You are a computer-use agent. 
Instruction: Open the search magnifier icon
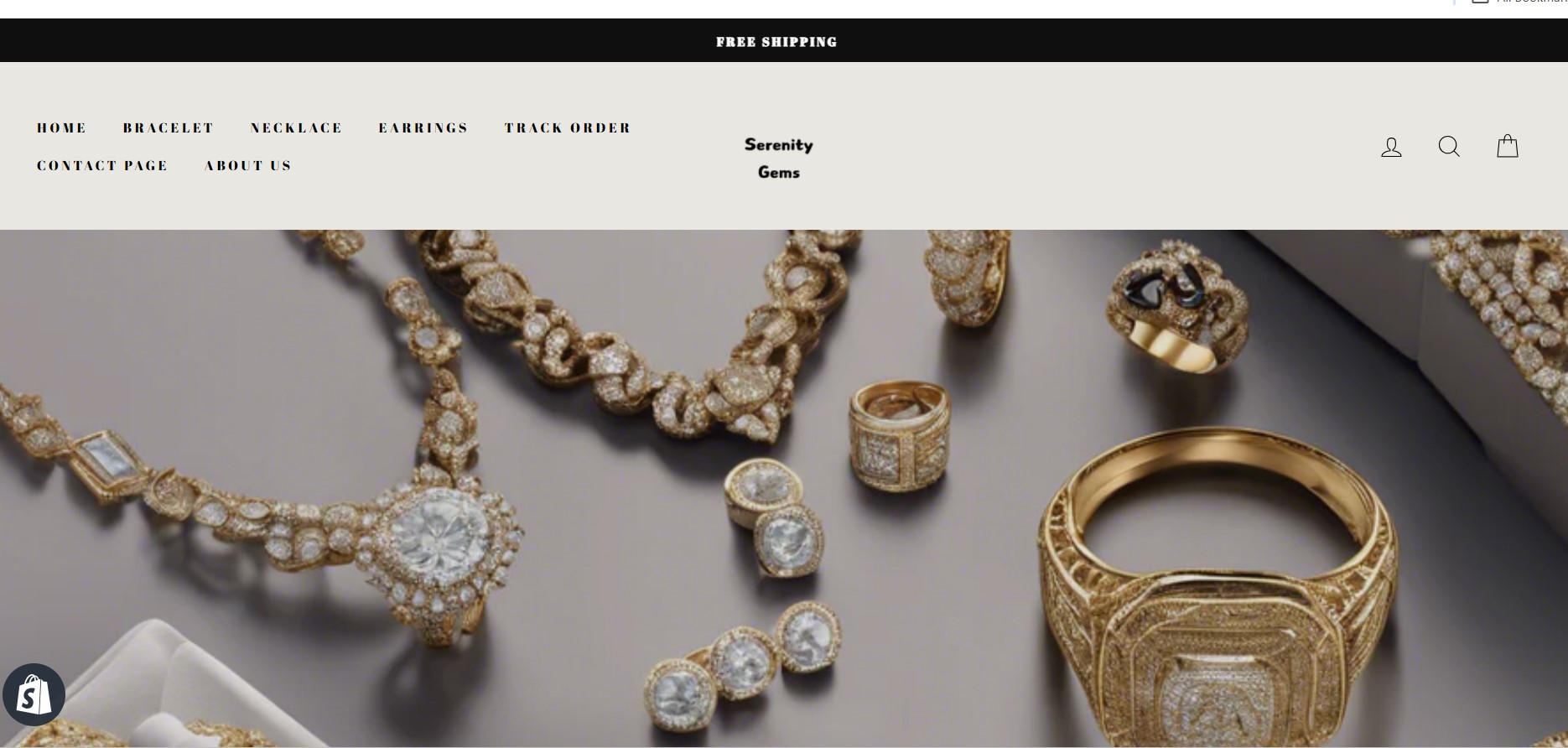[x=1449, y=147]
